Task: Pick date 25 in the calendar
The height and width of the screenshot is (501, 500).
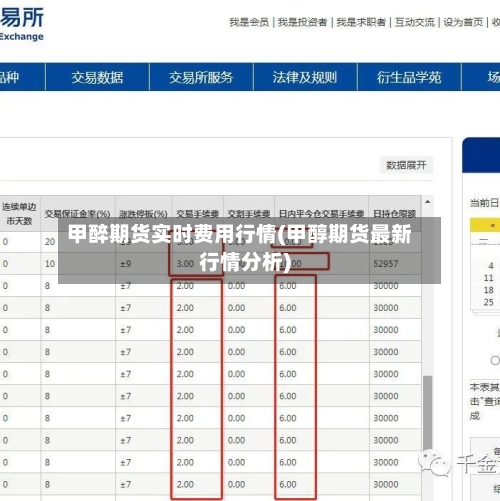Action: pyautogui.click(x=489, y=302)
